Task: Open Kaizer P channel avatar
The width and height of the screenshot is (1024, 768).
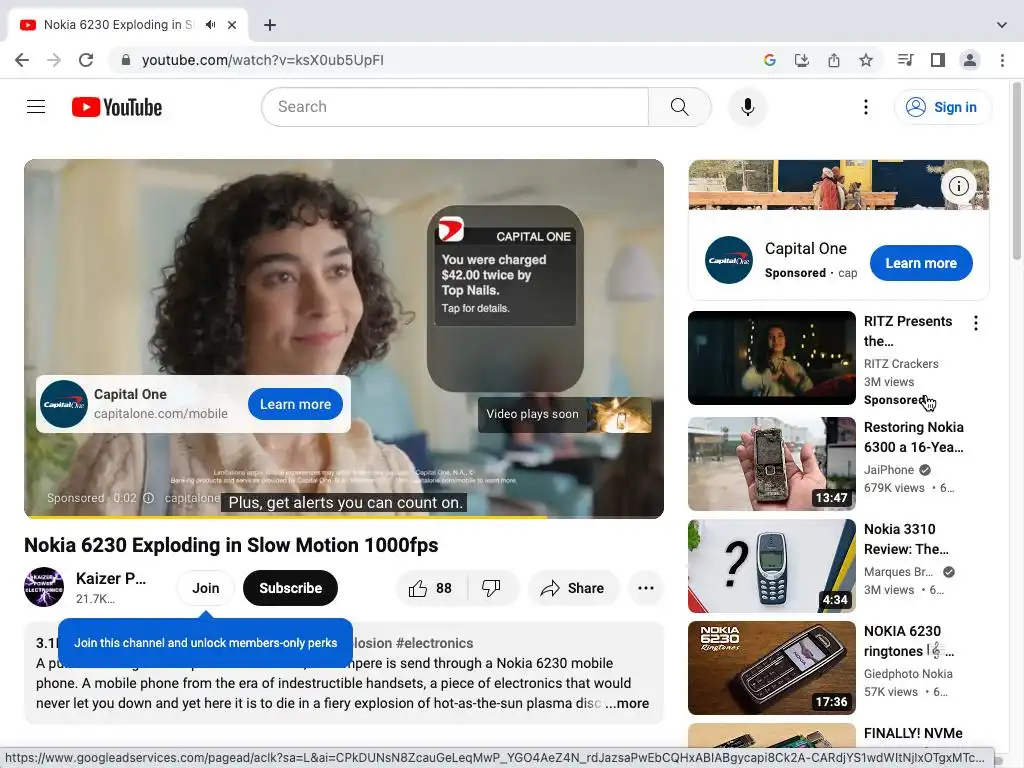Action: (x=44, y=587)
